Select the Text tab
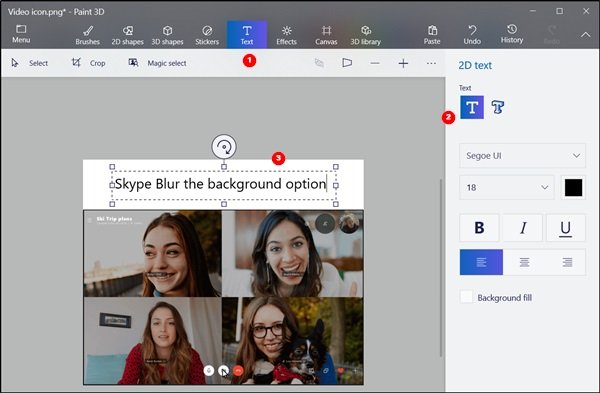Viewport: 600px width, 393px height. pyautogui.click(x=247, y=35)
